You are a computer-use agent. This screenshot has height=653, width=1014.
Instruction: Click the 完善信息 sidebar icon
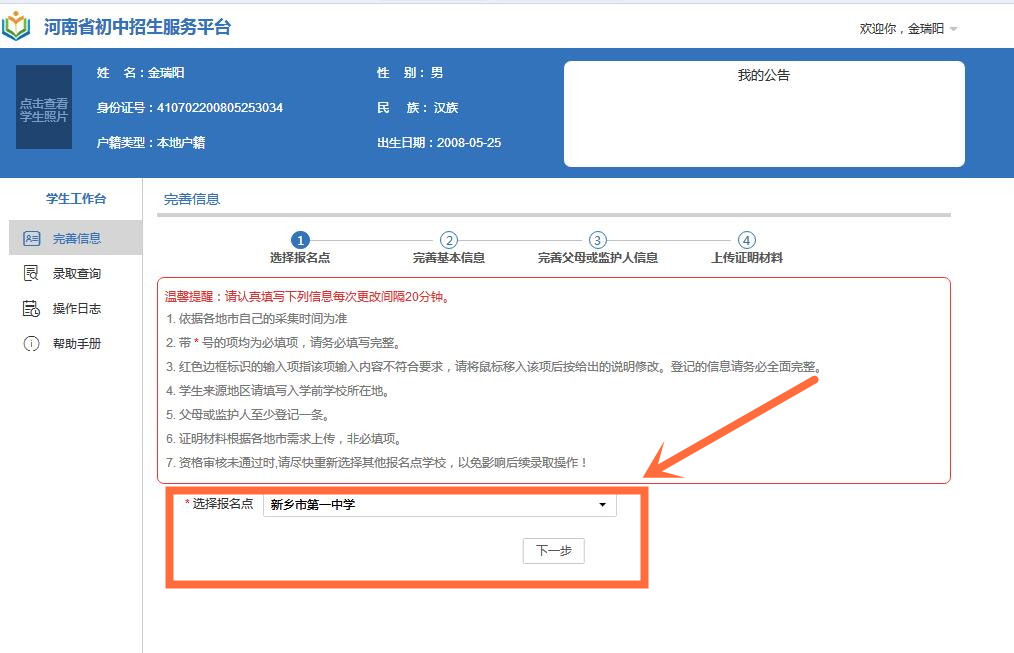pos(31,238)
